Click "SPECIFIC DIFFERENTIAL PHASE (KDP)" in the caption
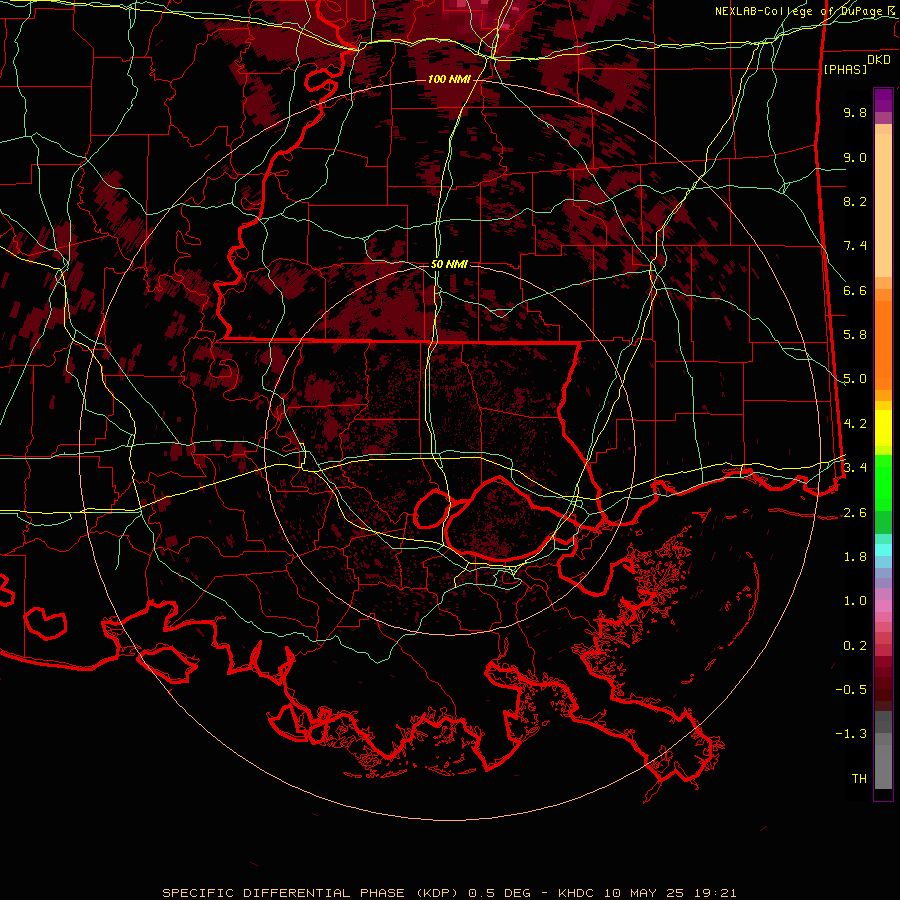 pyautogui.click(x=311, y=893)
